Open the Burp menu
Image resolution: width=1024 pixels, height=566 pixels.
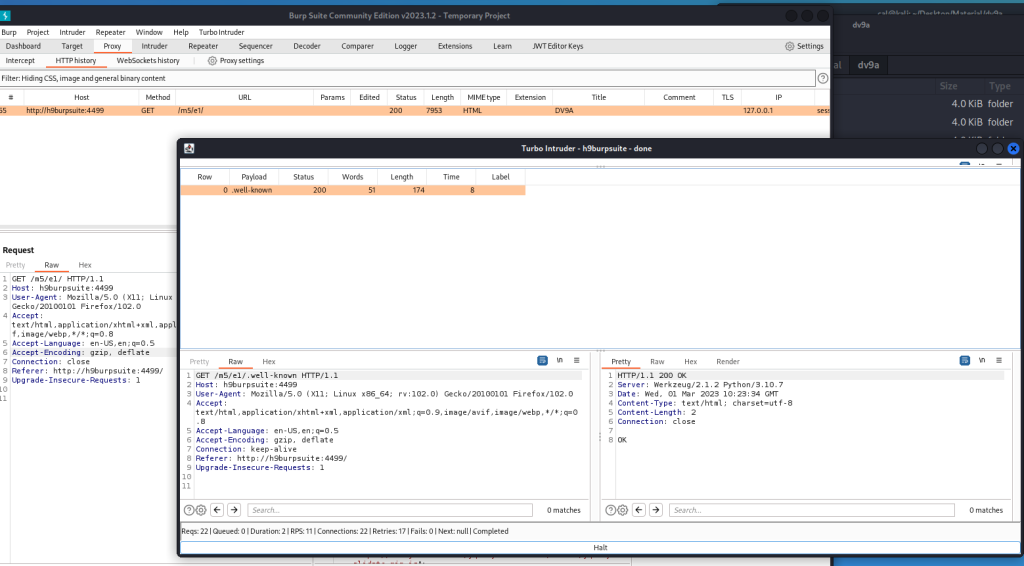point(9,32)
